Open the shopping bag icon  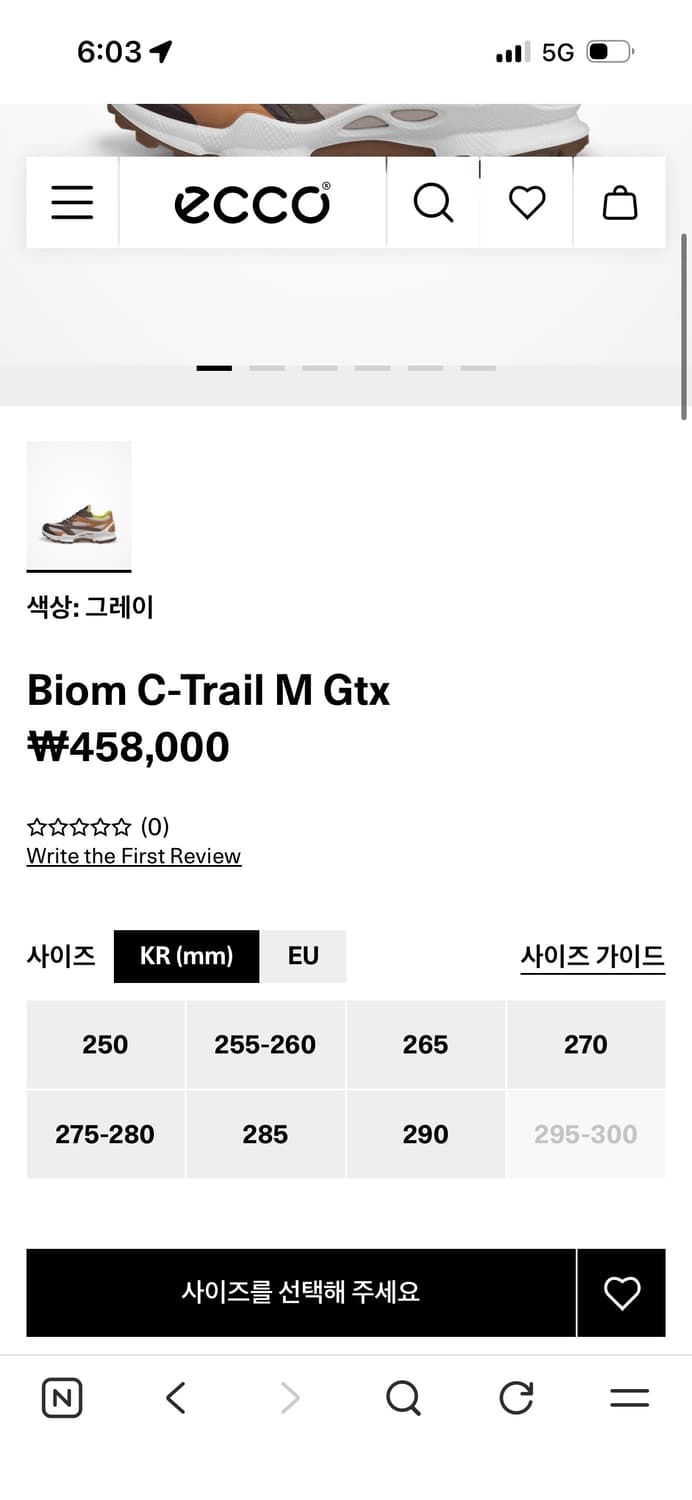pyautogui.click(x=620, y=201)
